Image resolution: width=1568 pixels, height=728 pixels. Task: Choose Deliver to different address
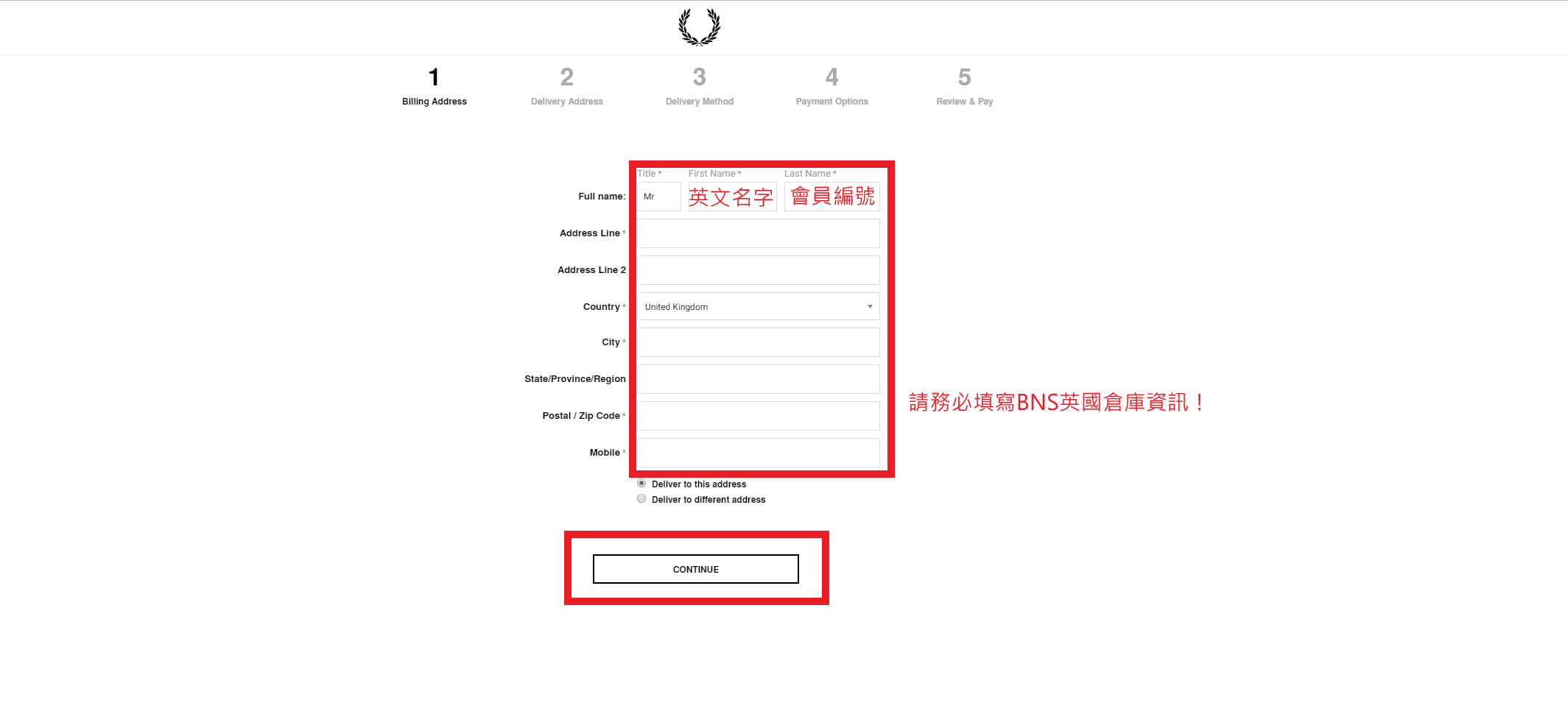coord(641,499)
